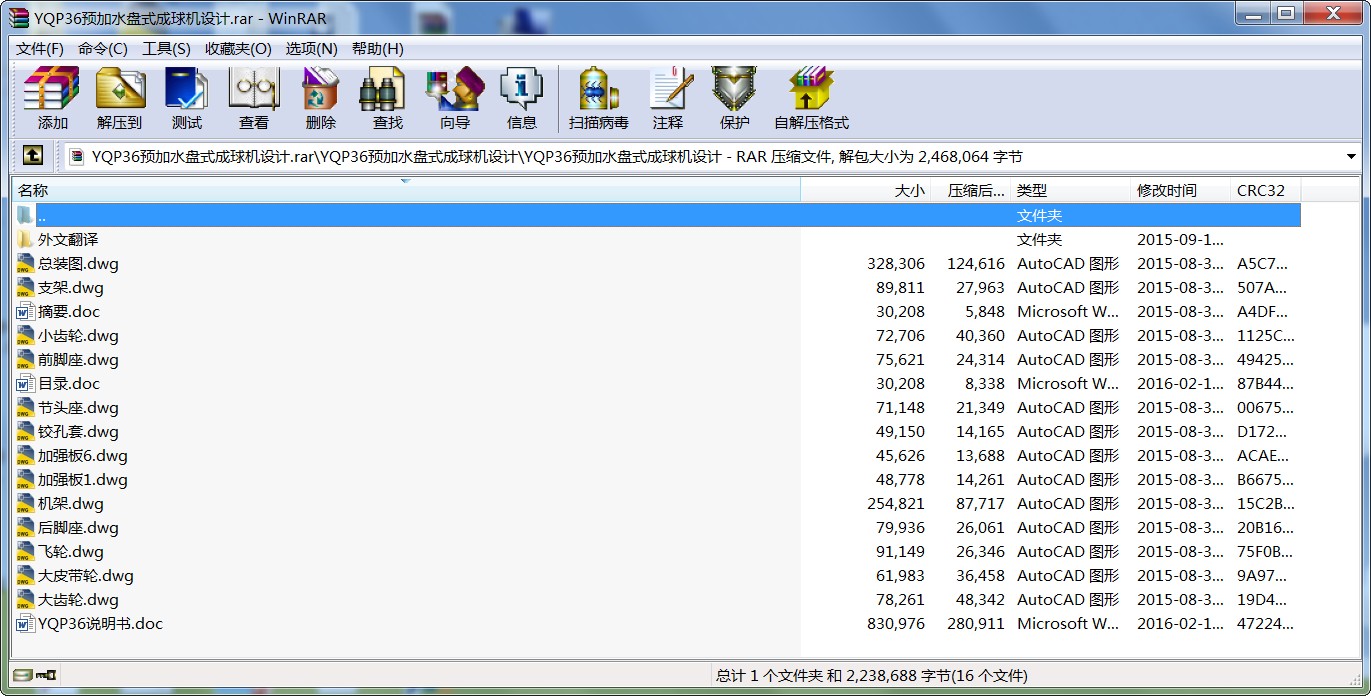Image resolution: width=1371 pixels, height=696 pixels.
Task: Click the 机架.dwg file icon
Action: [x=26, y=504]
